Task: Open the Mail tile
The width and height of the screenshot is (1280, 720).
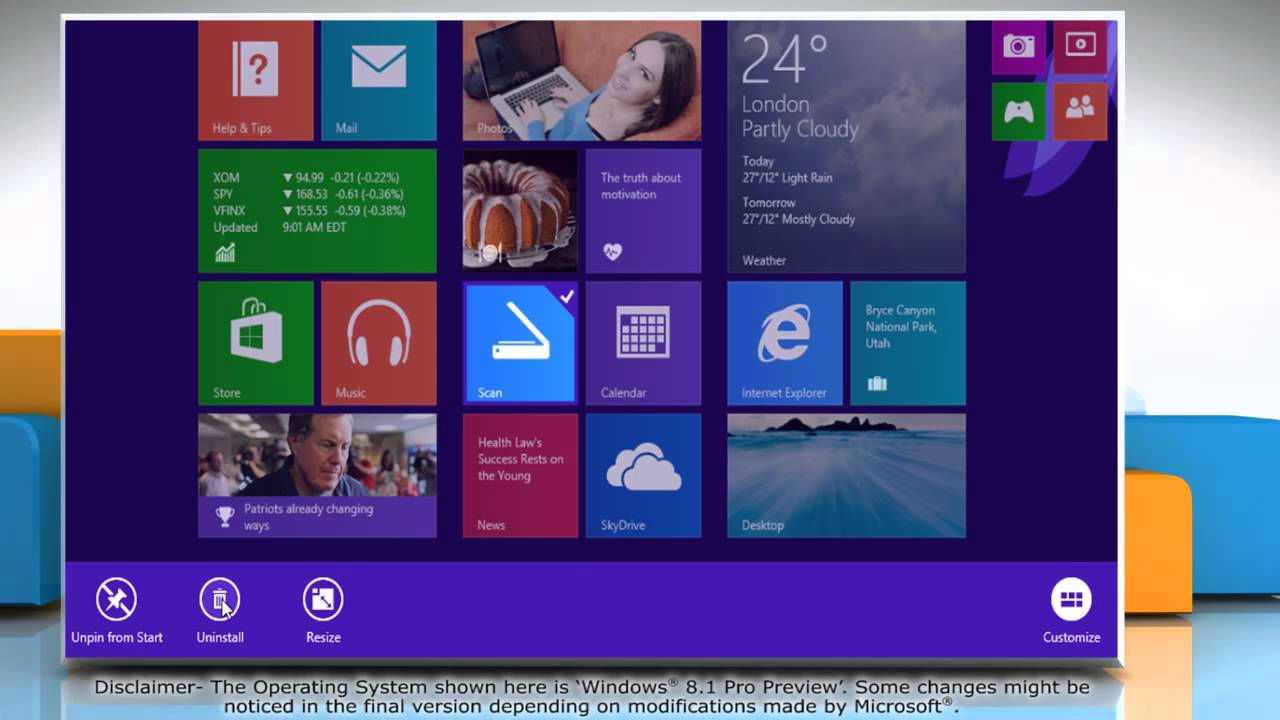Action: click(x=379, y=81)
